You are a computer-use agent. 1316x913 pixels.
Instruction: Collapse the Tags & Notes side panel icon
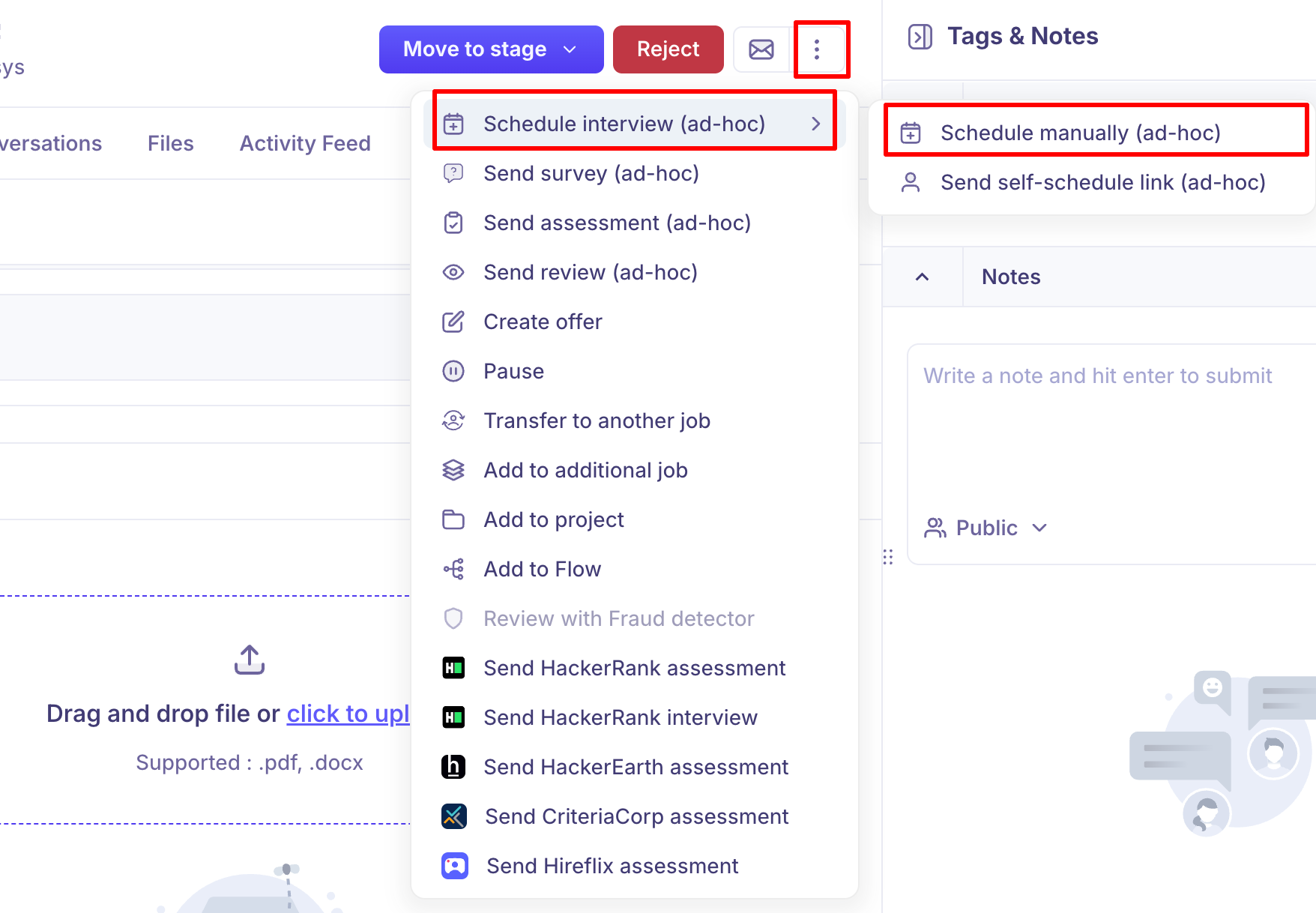pyautogui.click(x=920, y=36)
